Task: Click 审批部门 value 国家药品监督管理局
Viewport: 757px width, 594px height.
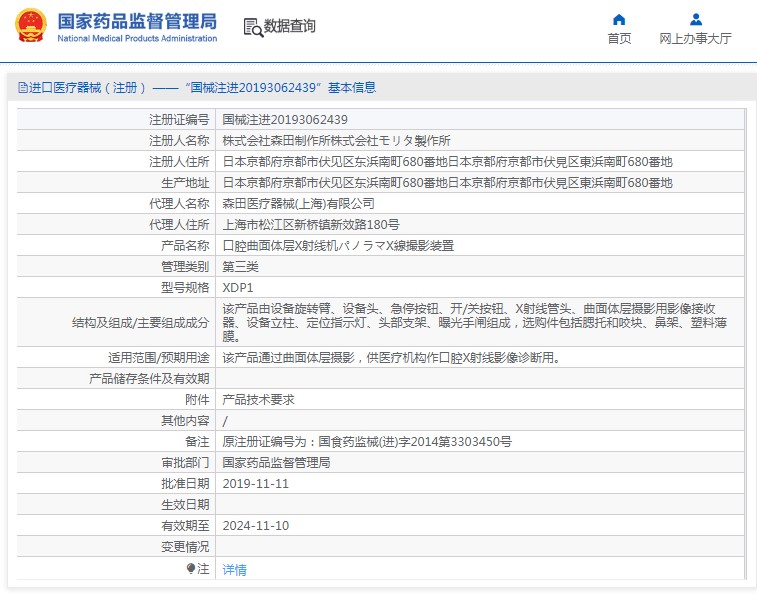Action: click(276, 463)
